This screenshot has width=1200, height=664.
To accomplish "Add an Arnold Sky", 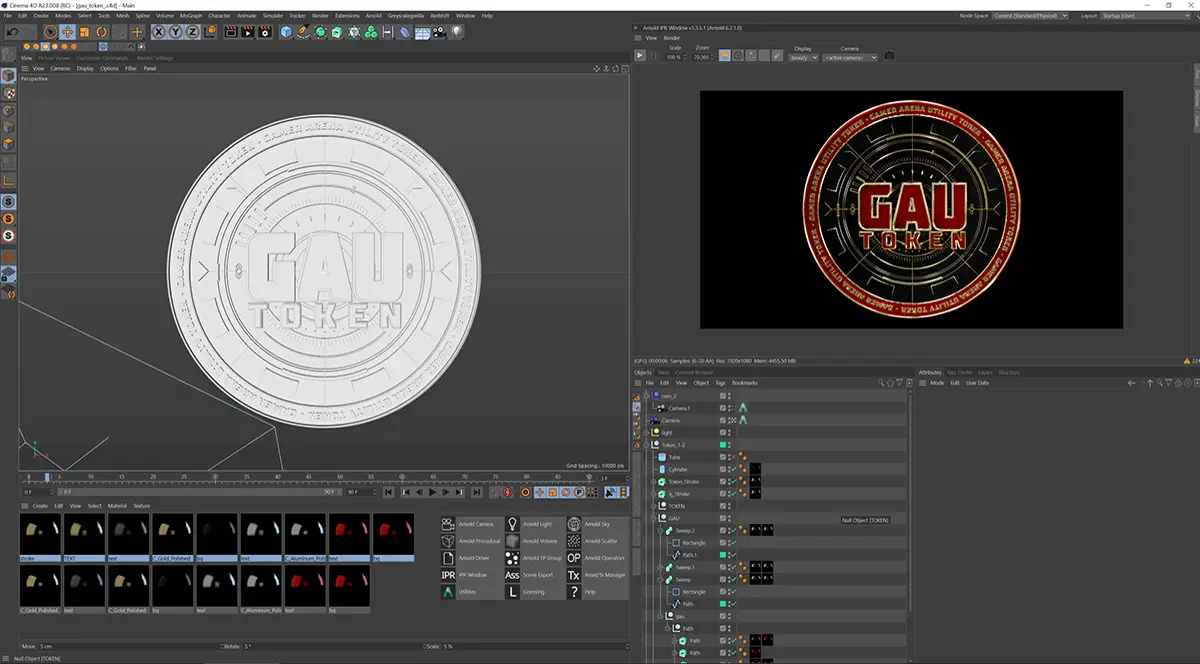I will [x=596, y=524].
